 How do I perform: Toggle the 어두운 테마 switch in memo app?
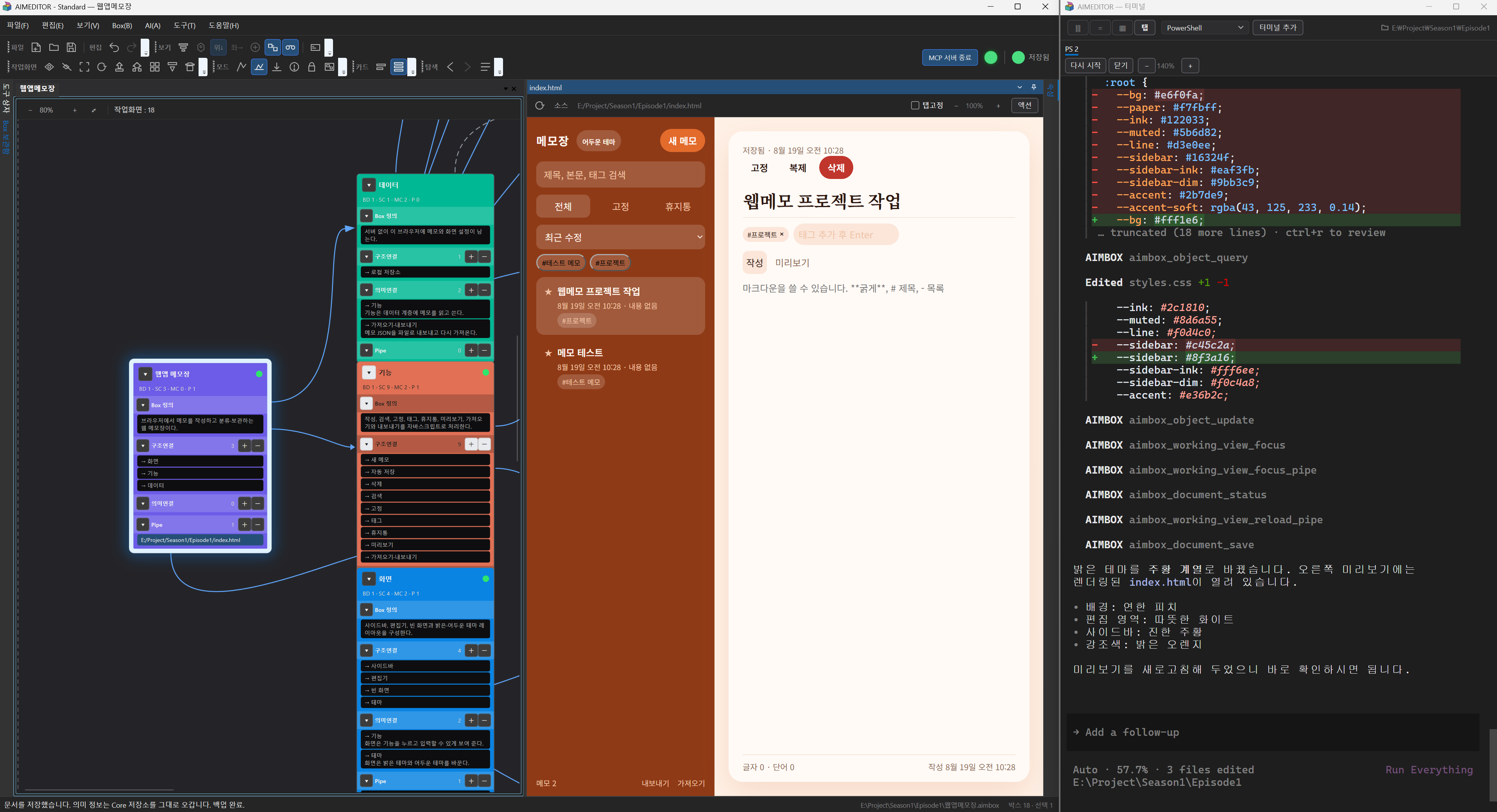pos(598,141)
